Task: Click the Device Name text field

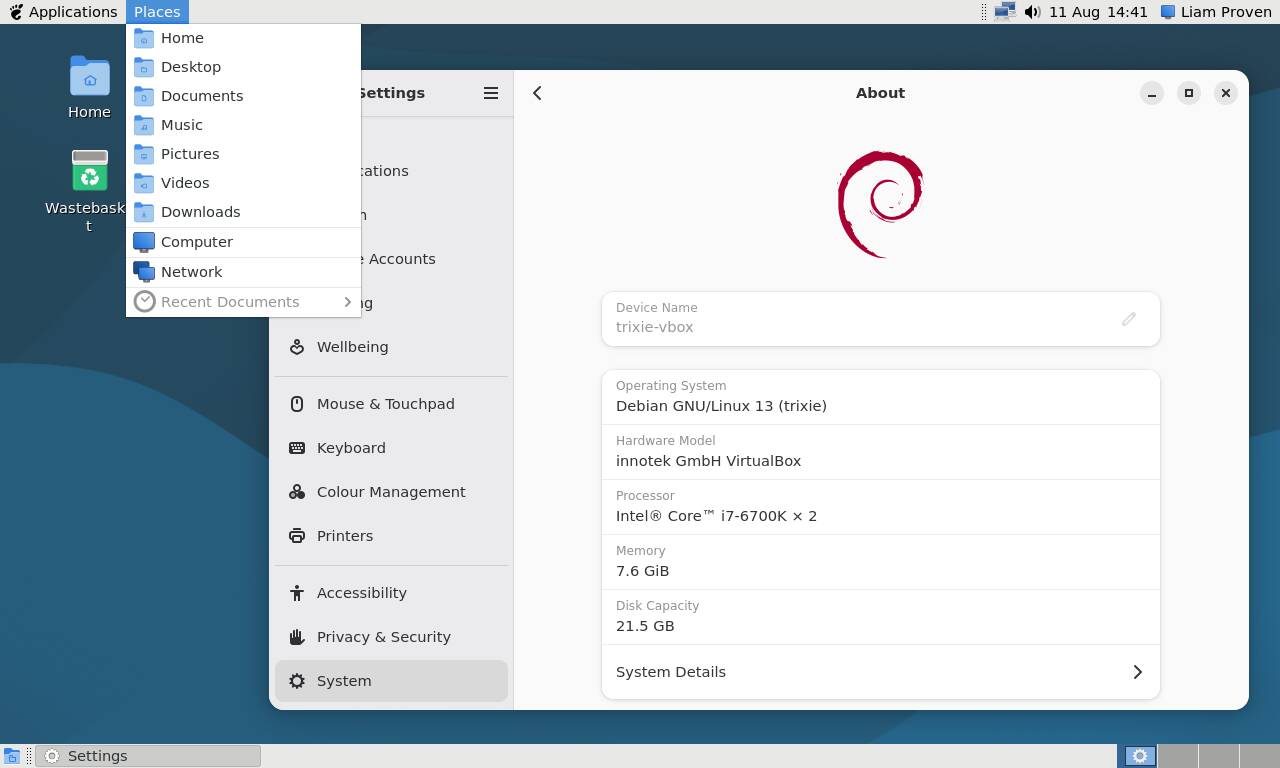Action: coord(860,327)
